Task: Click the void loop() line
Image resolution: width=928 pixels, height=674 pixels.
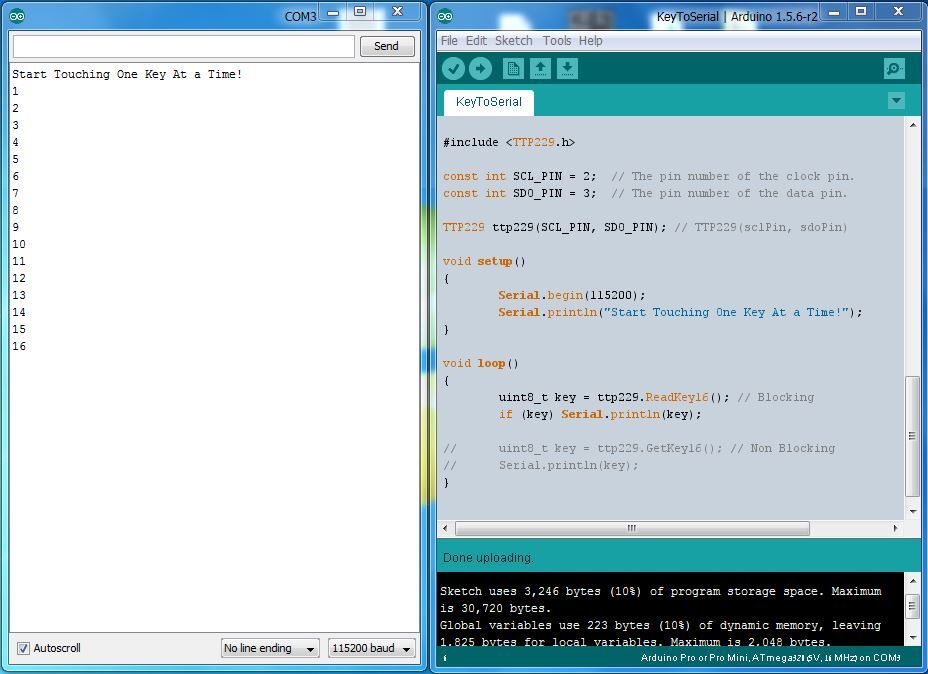Action: (481, 363)
